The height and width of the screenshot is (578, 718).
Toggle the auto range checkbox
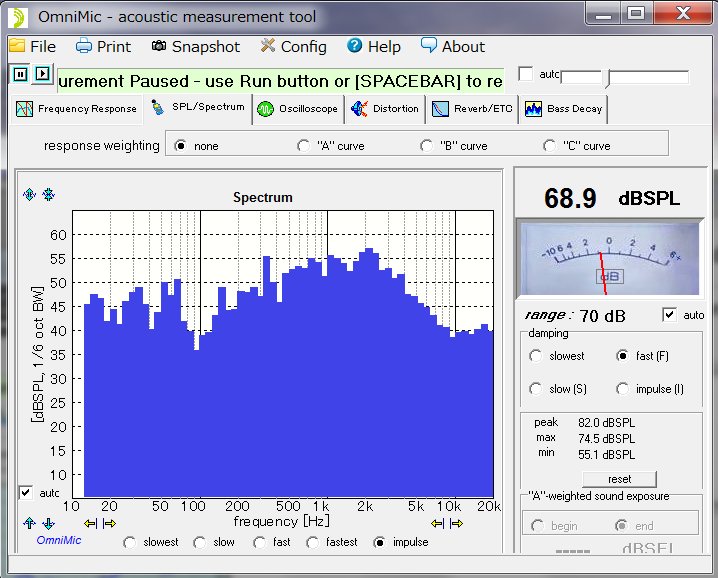pos(669,315)
